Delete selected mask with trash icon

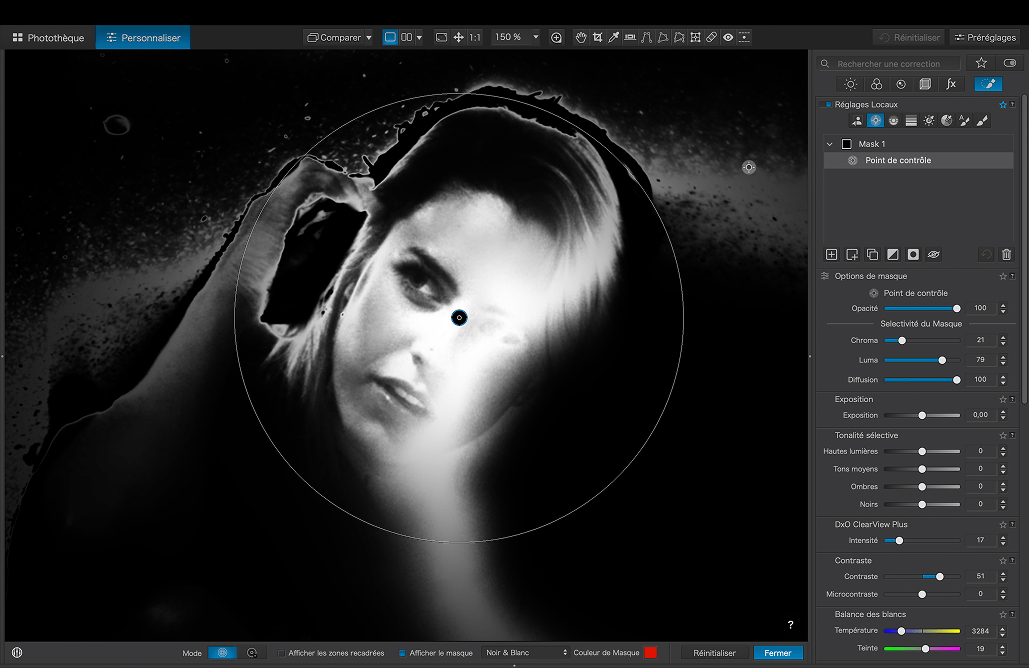pyautogui.click(x=1006, y=255)
